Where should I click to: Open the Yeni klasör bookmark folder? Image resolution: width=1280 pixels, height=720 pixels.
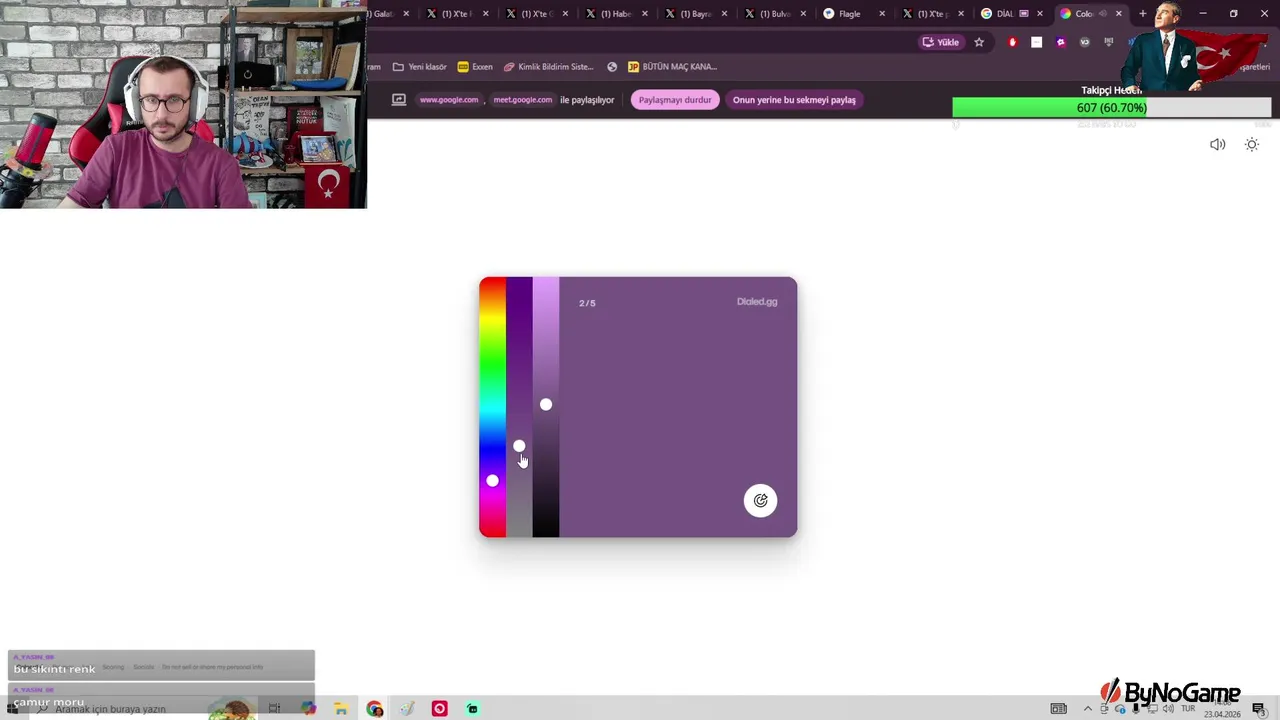tap(420, 67)
